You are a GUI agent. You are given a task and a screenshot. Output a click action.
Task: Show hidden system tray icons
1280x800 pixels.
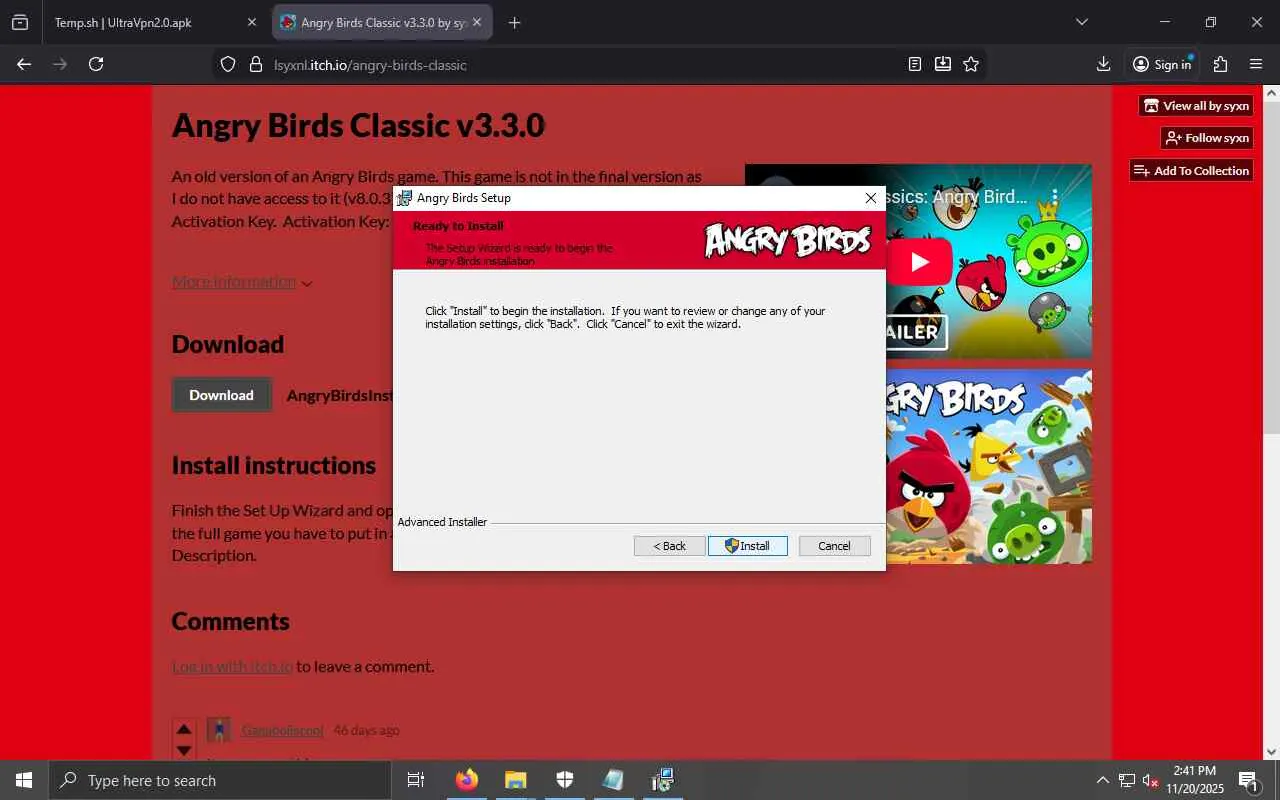coord(1103,780)
